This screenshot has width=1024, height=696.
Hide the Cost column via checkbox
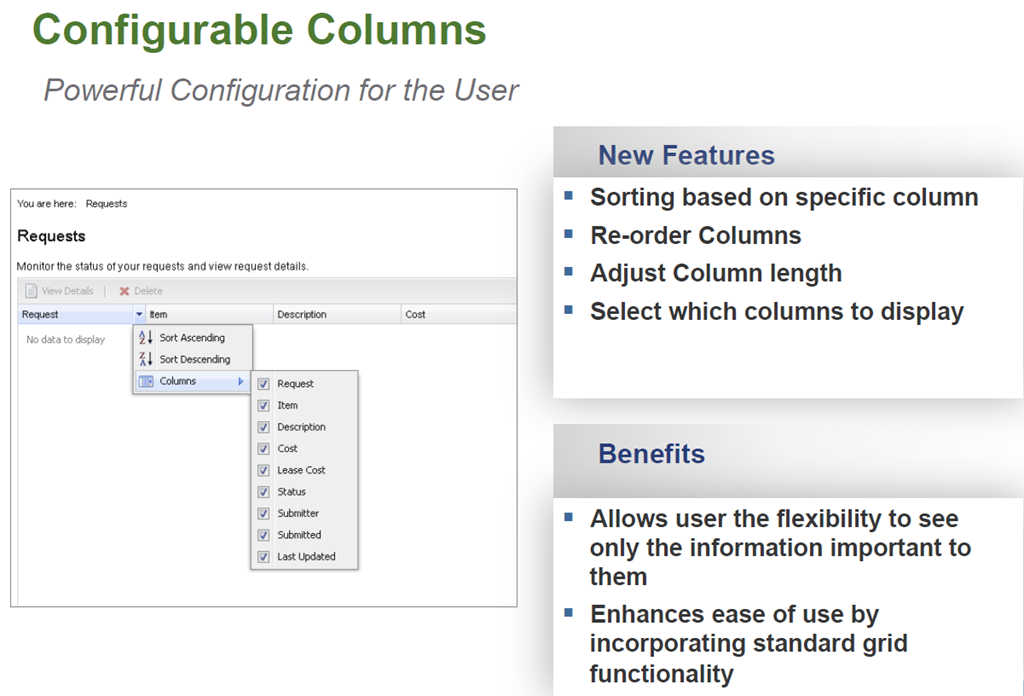pos(264,449)
